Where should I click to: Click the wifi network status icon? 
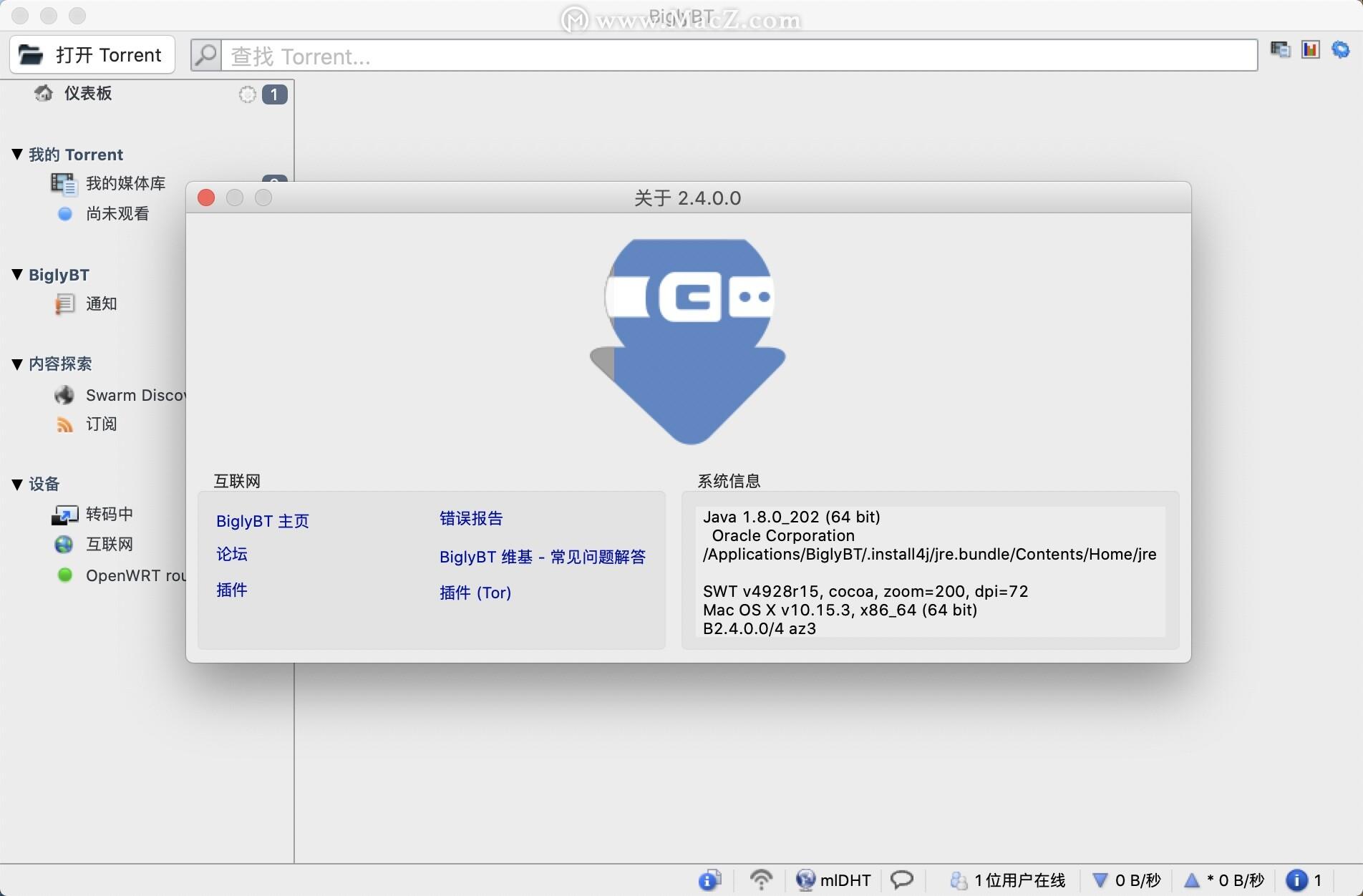(x=761, y=880)
